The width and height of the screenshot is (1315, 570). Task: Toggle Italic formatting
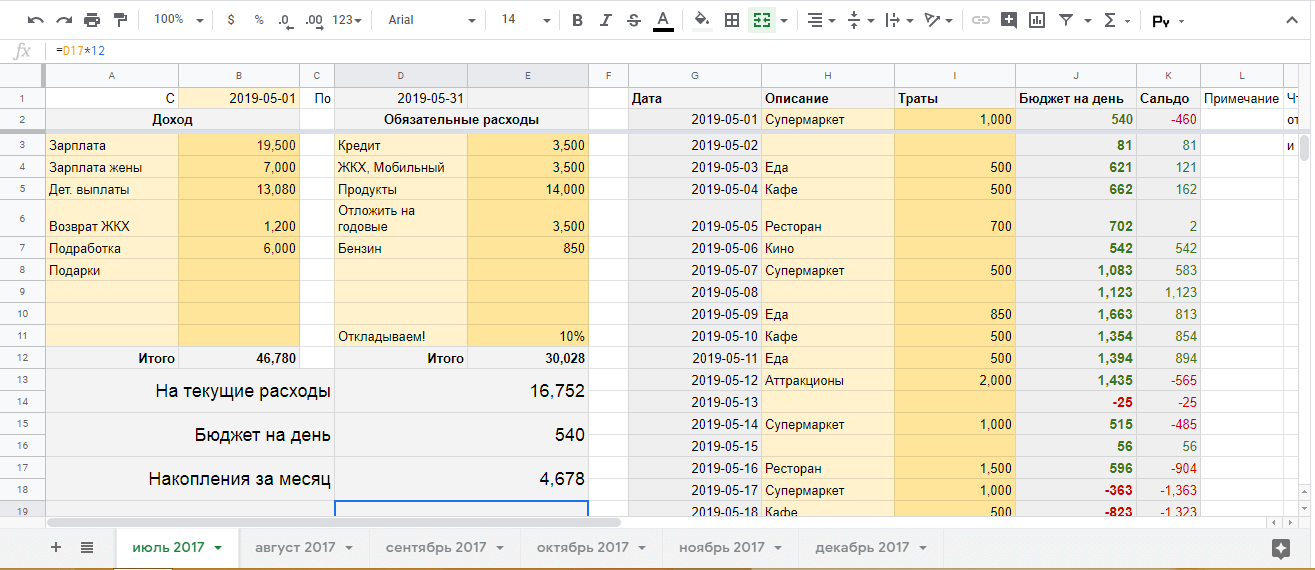point(605,20)
